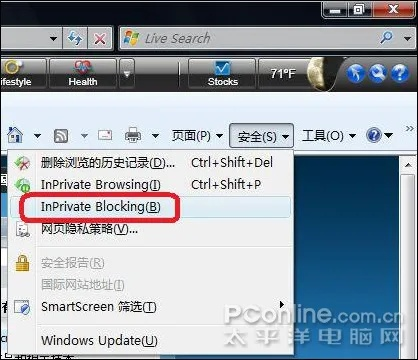Click the red X stop loading icon
Image resolution: width=418 pixels, height=360 pixels.
(x=100, y=39)
